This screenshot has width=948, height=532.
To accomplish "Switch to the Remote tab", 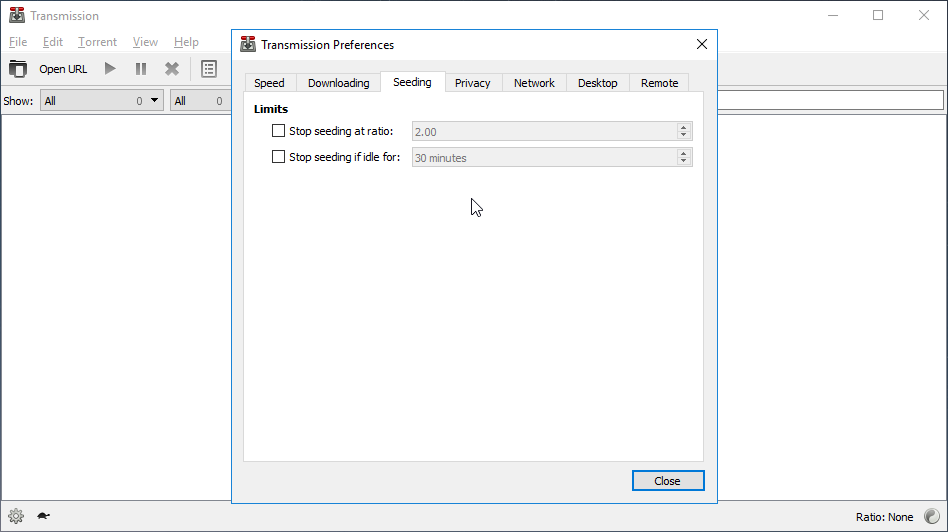I will pyautogui.click(x=660, y=83).
